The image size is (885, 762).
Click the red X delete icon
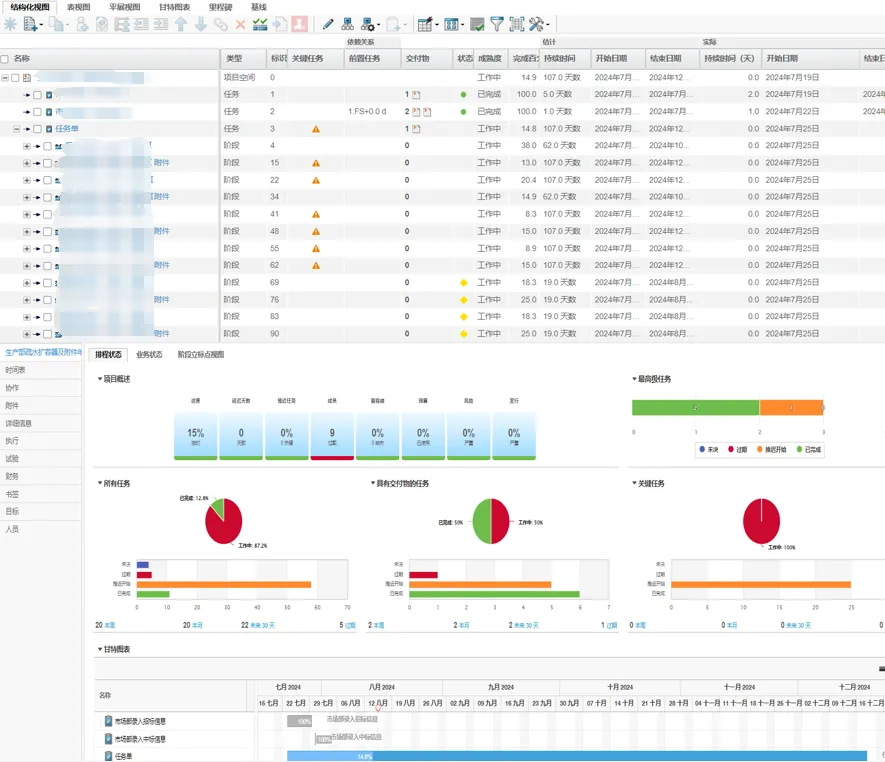[x=240, y=24]
